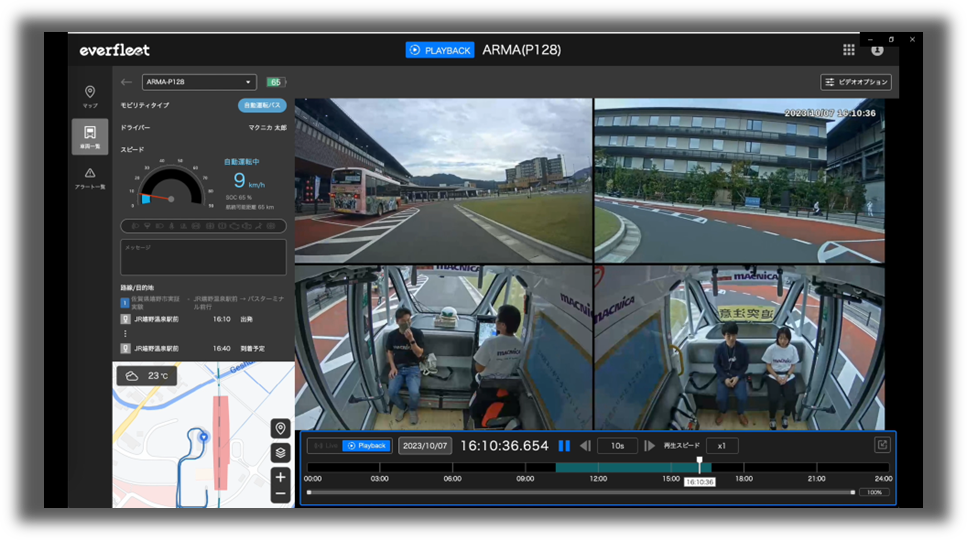Zoom out on the map
The image size is (967, 540).
280,494
